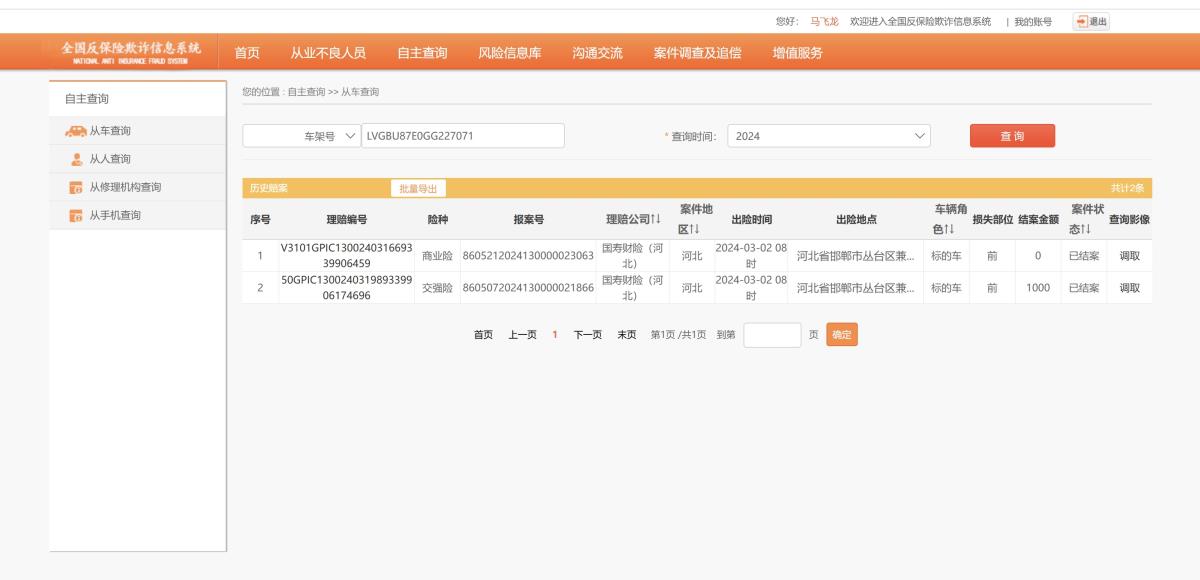Open the 自主查询 top menu
The width and height of the screenshot is (1200, 580).
point(422,53)
